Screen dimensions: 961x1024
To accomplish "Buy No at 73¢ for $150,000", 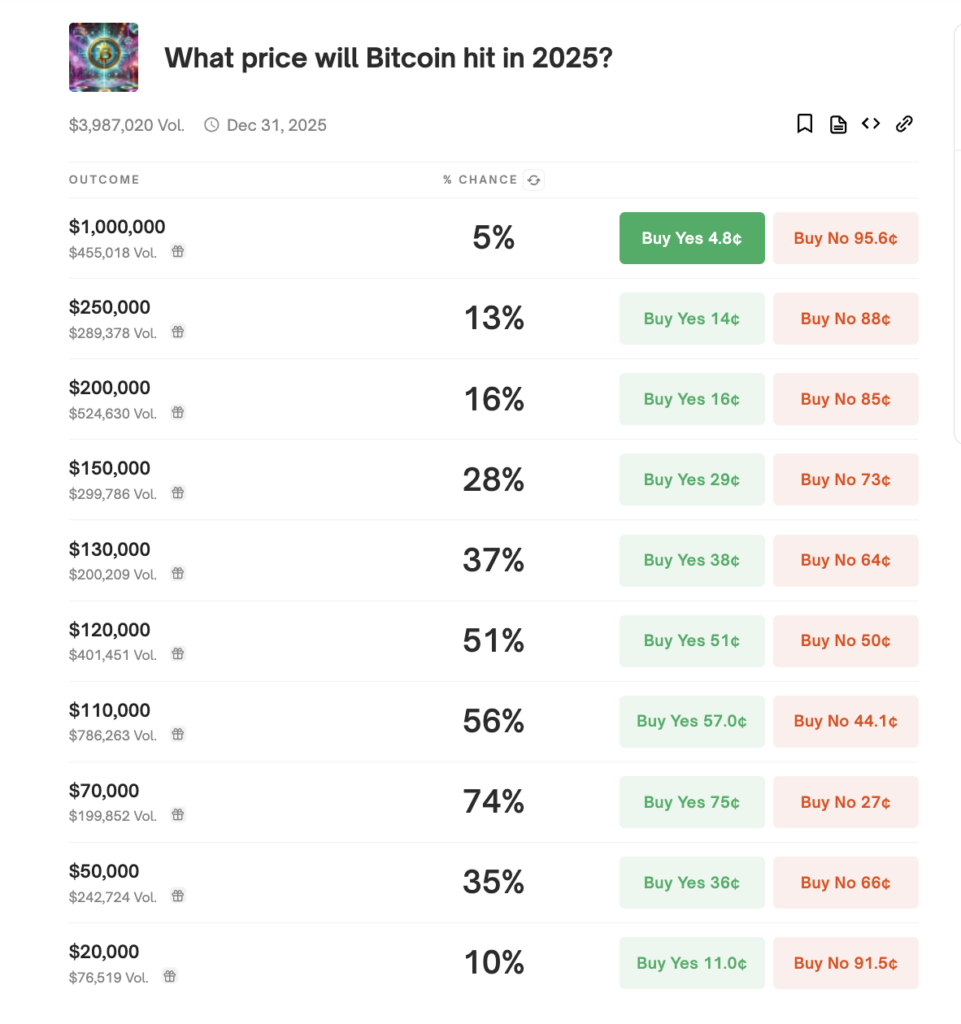I will (845, 479).
